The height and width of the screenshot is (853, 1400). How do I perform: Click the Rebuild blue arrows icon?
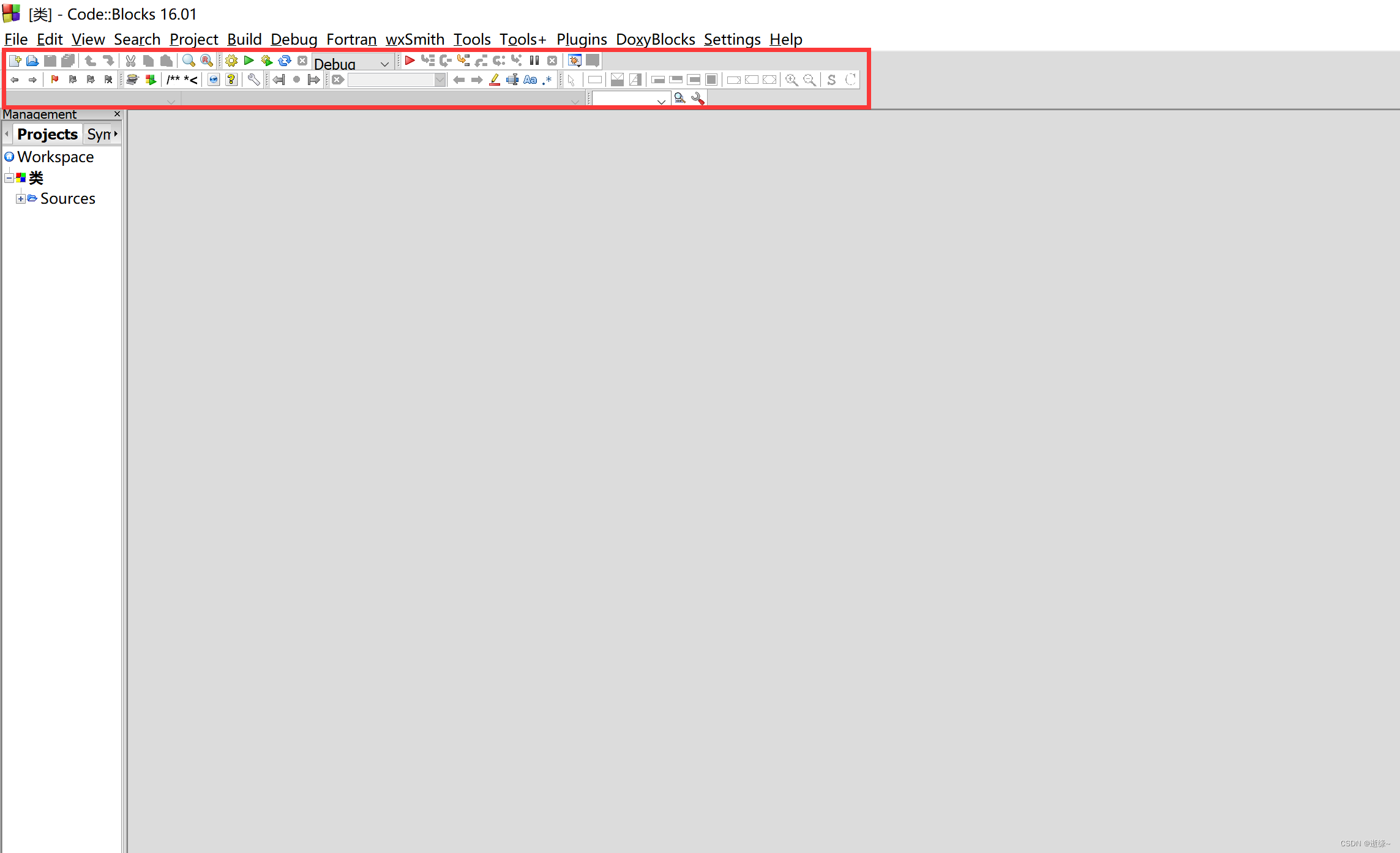point(285,61)
